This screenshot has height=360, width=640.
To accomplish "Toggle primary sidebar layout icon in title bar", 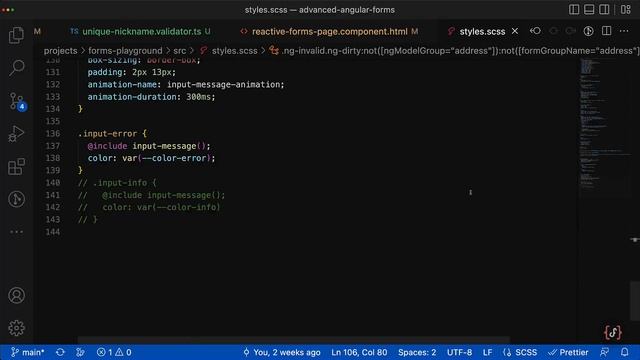I will (574, 9).
